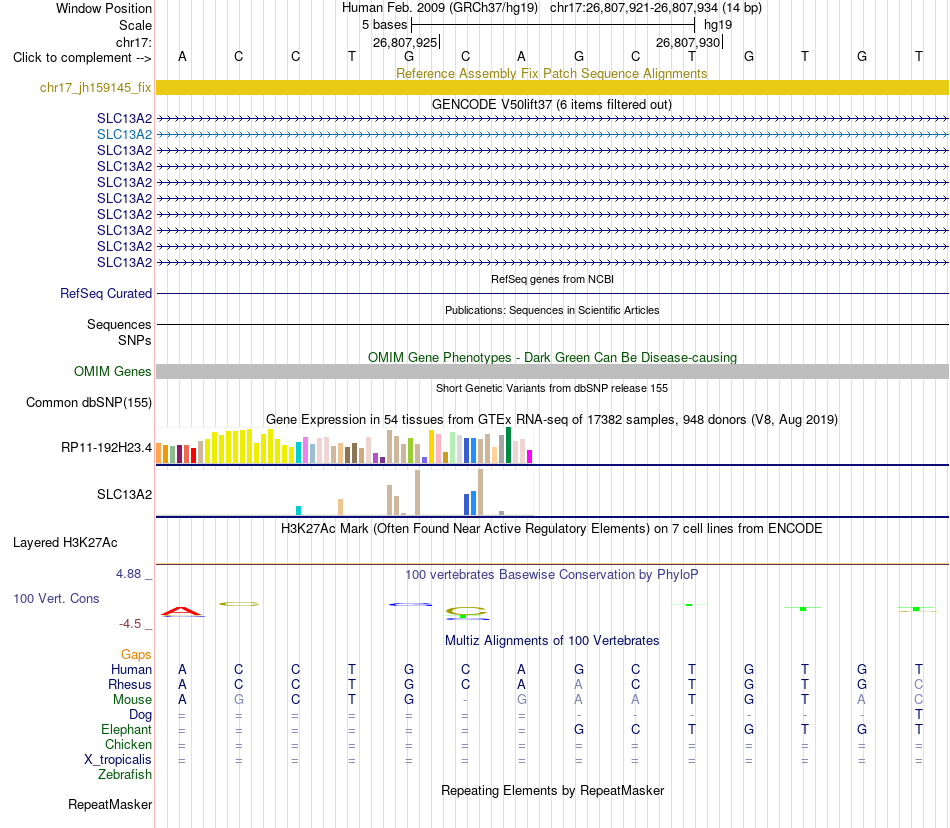Select the yellow fix patch alignment bar
The width and height of the screenshot is (950, 828).
tap(552, 87)
